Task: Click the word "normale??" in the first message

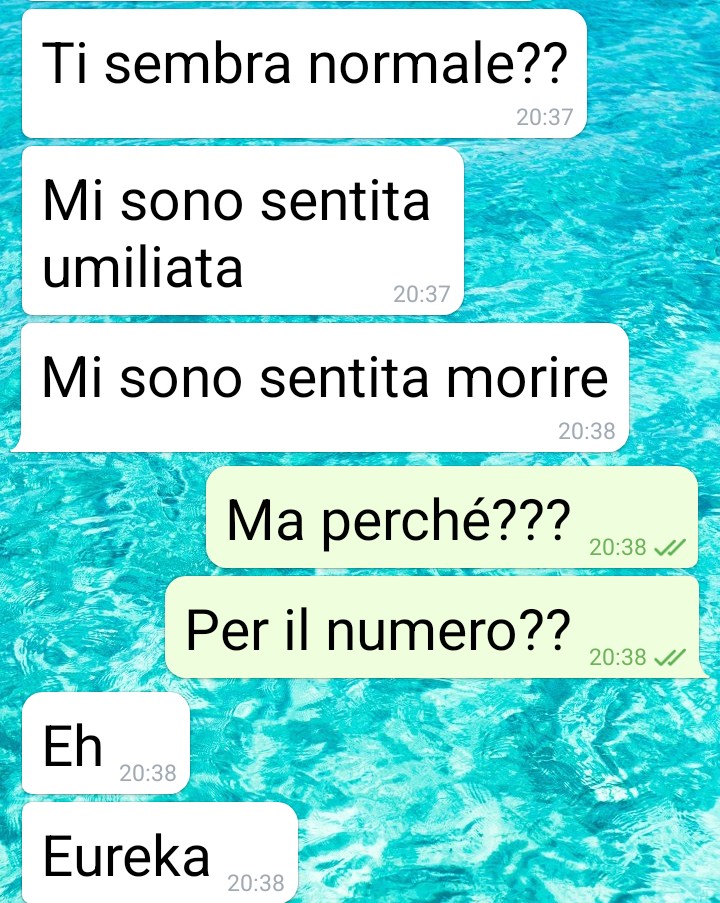Action: tap(438, 62)
